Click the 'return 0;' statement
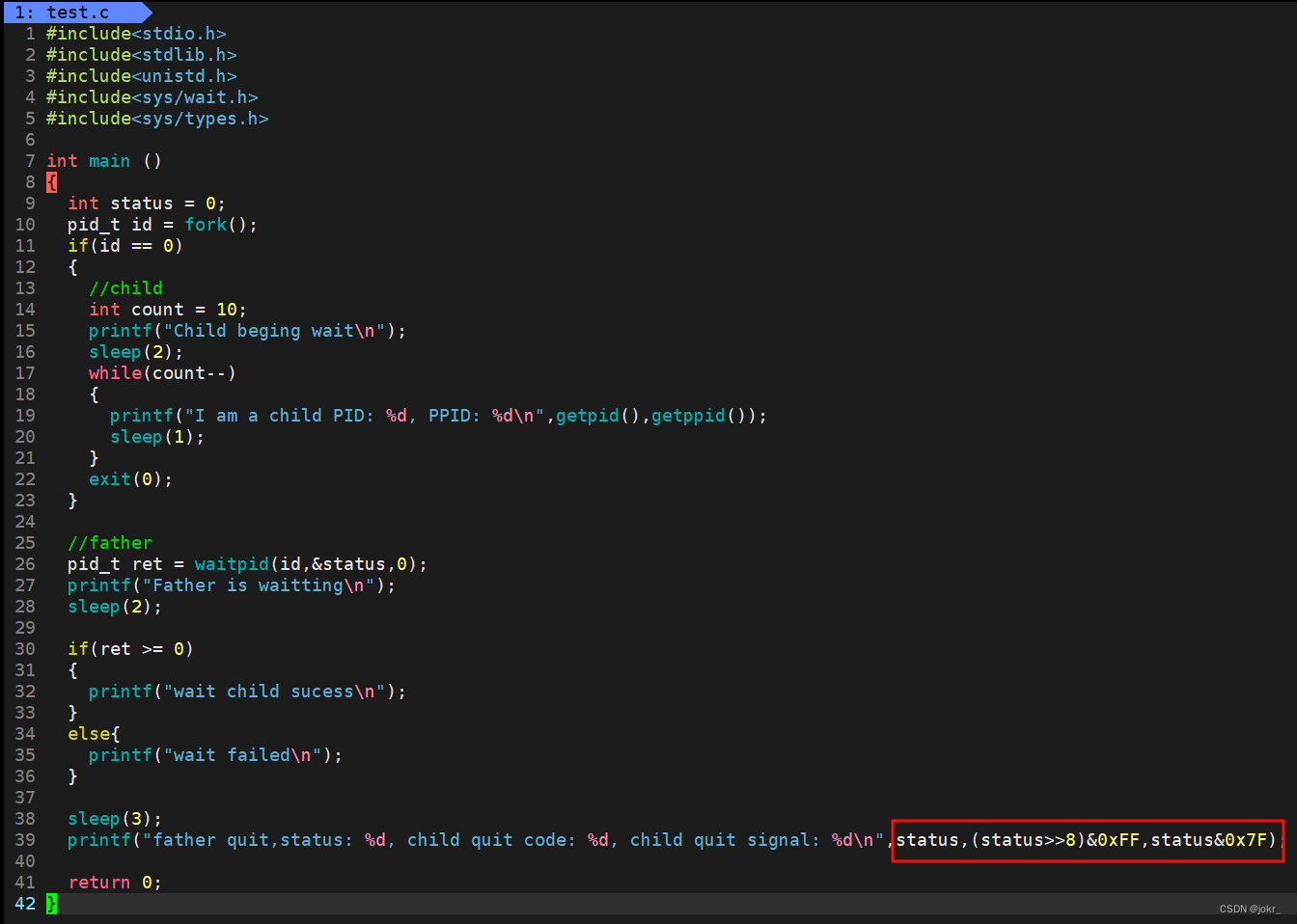The height and width of the screenshot is (924, 1297). (115, 883)
